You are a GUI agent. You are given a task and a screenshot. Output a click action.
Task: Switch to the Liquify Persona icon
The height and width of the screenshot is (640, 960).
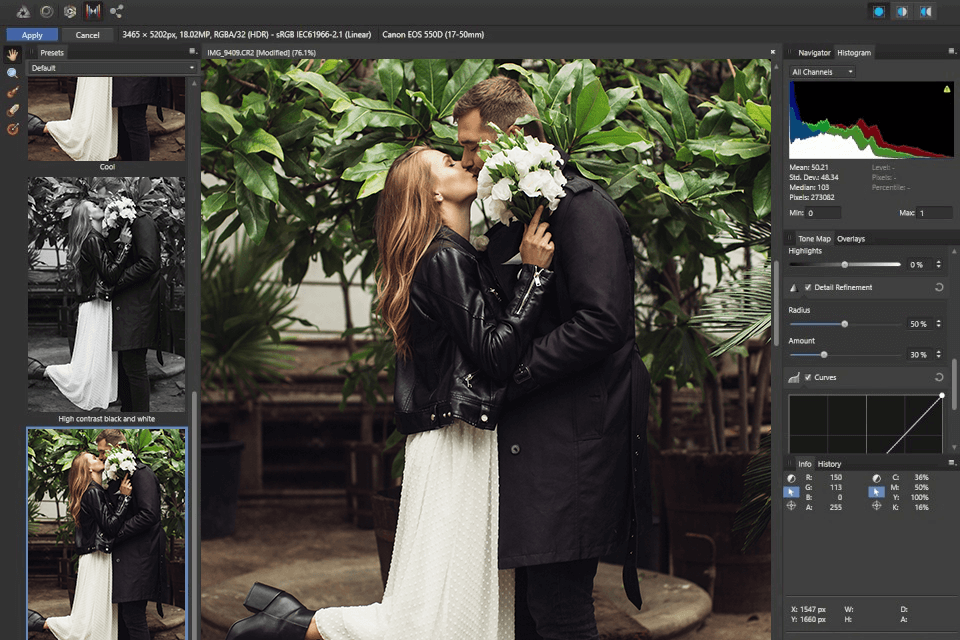(47, 12)
